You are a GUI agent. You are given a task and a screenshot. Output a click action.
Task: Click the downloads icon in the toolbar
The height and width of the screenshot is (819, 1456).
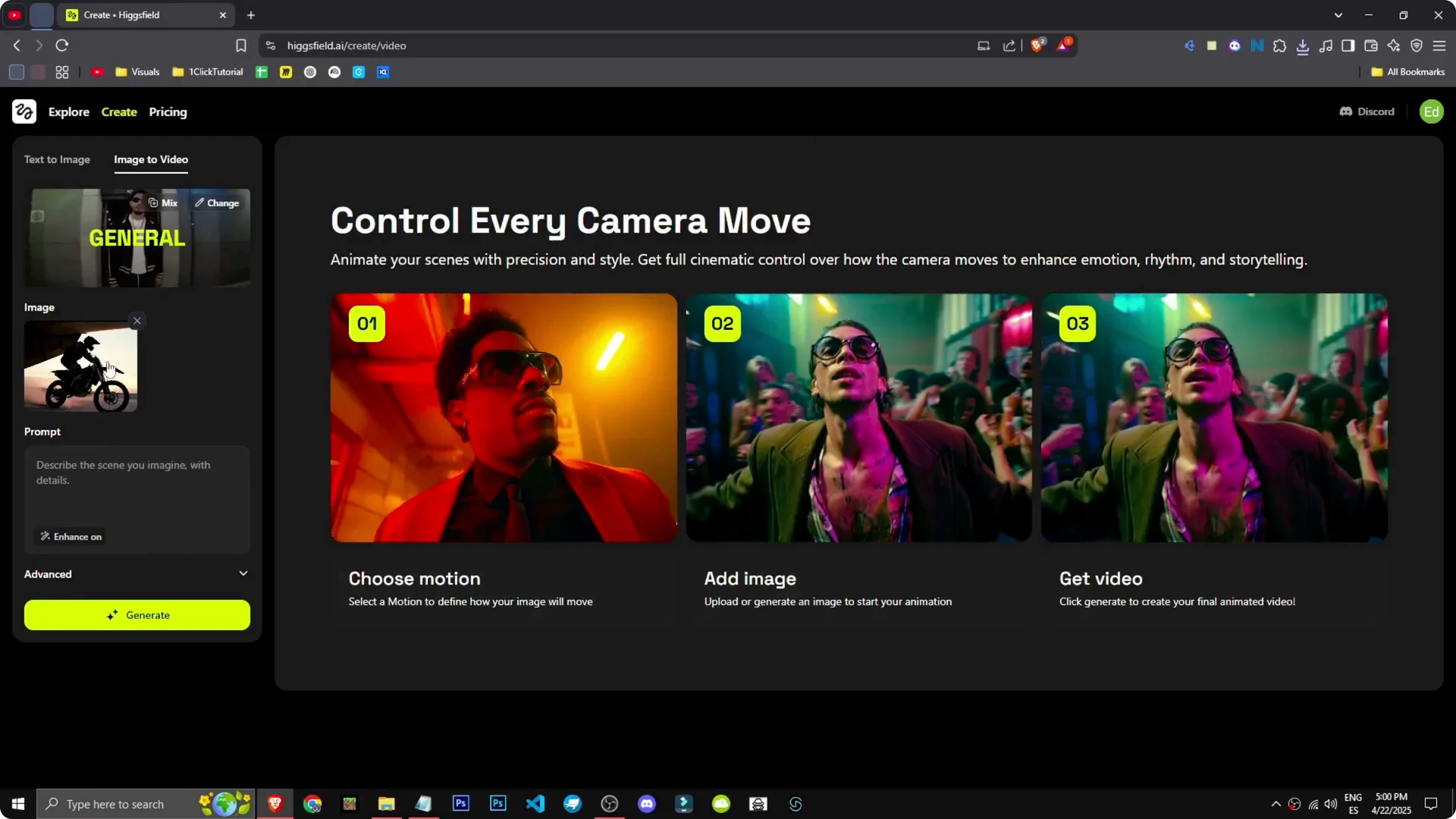[1304, 45]
